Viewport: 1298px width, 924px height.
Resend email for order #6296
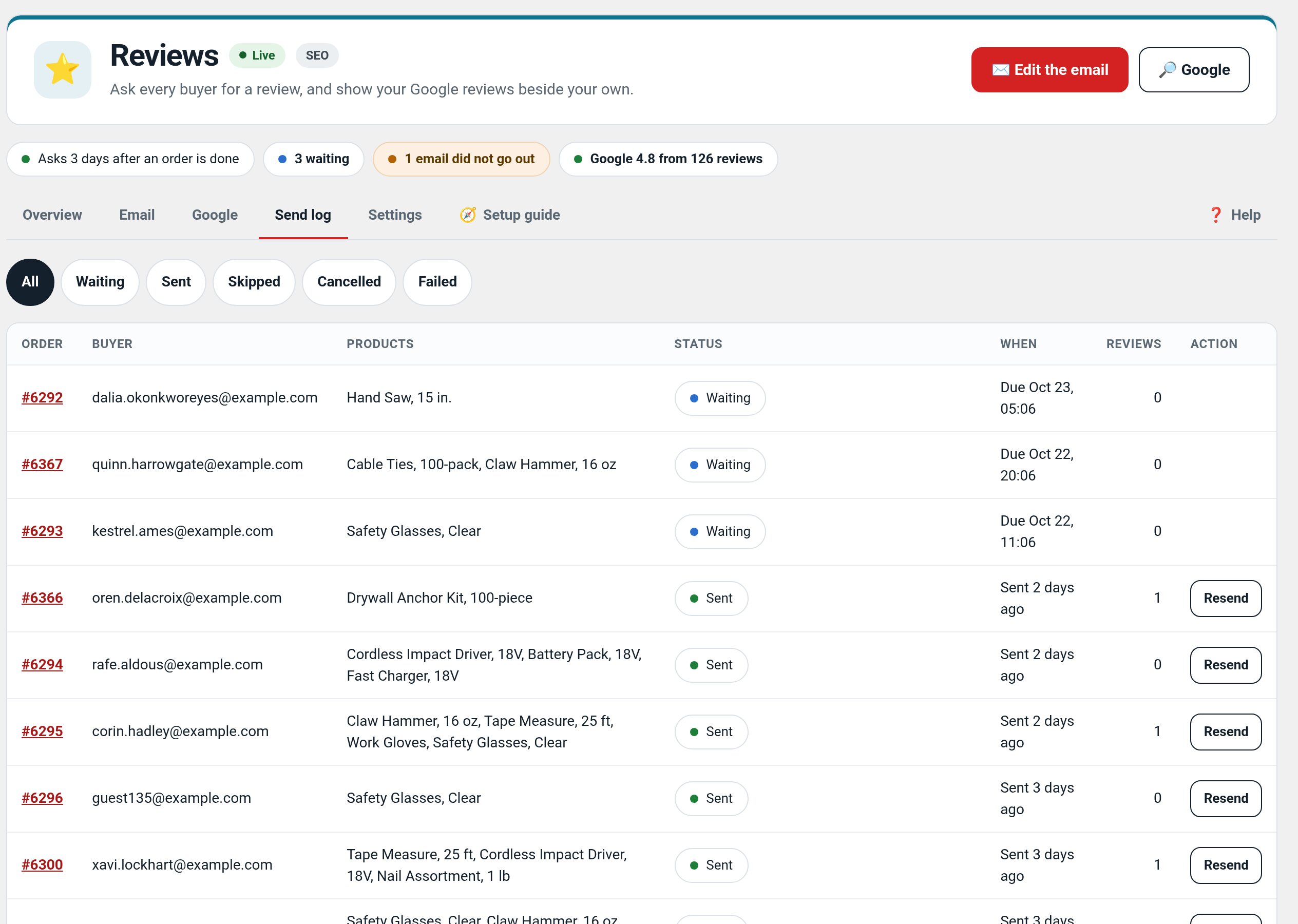coord(1225,798)
